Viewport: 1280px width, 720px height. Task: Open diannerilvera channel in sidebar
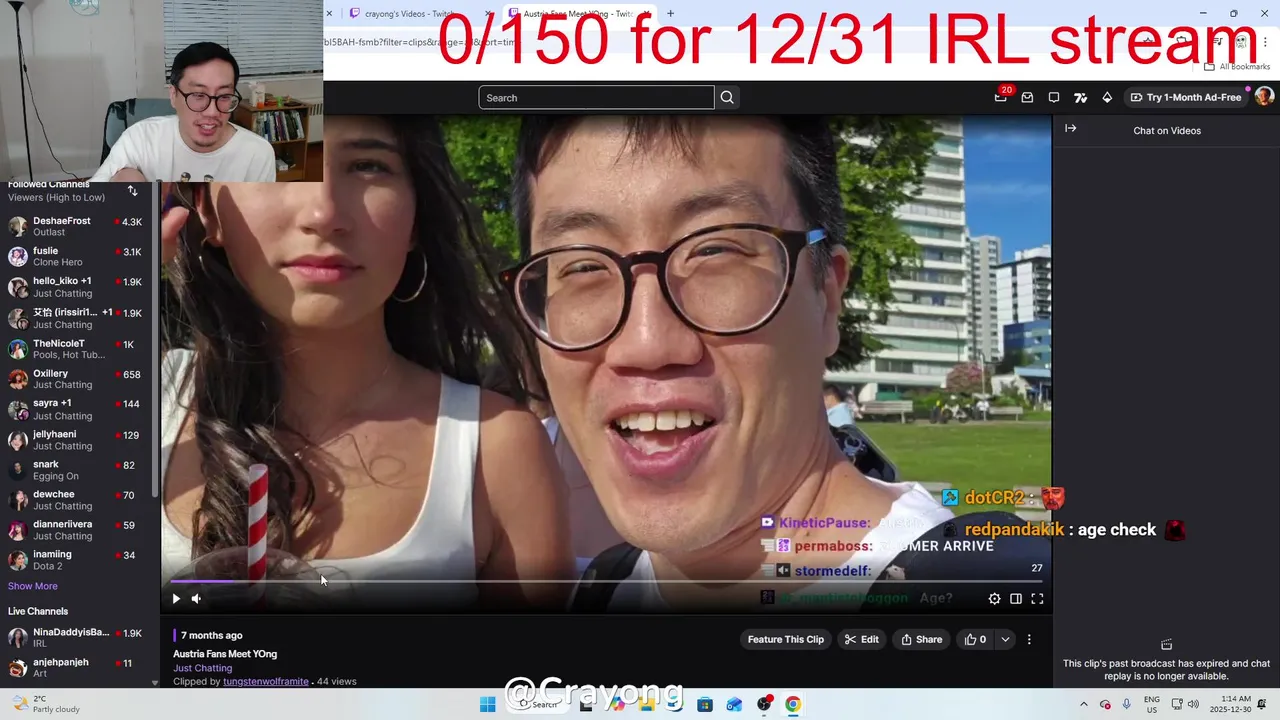[x=77, y=530]
